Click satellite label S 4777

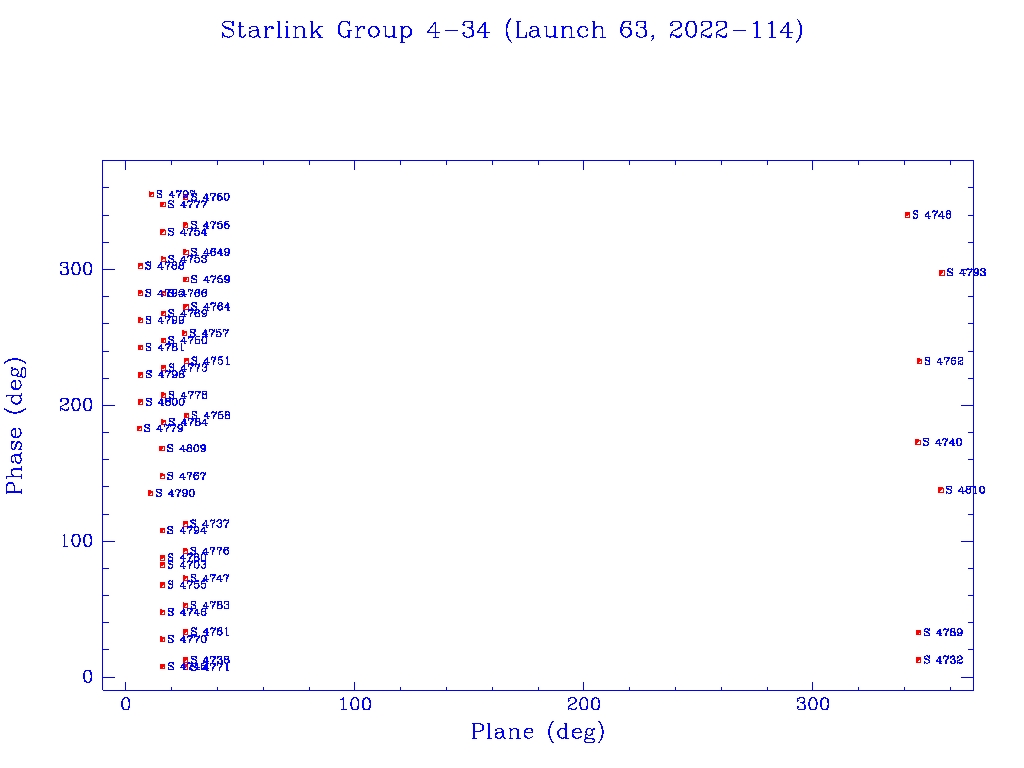[x=187, y=204]
